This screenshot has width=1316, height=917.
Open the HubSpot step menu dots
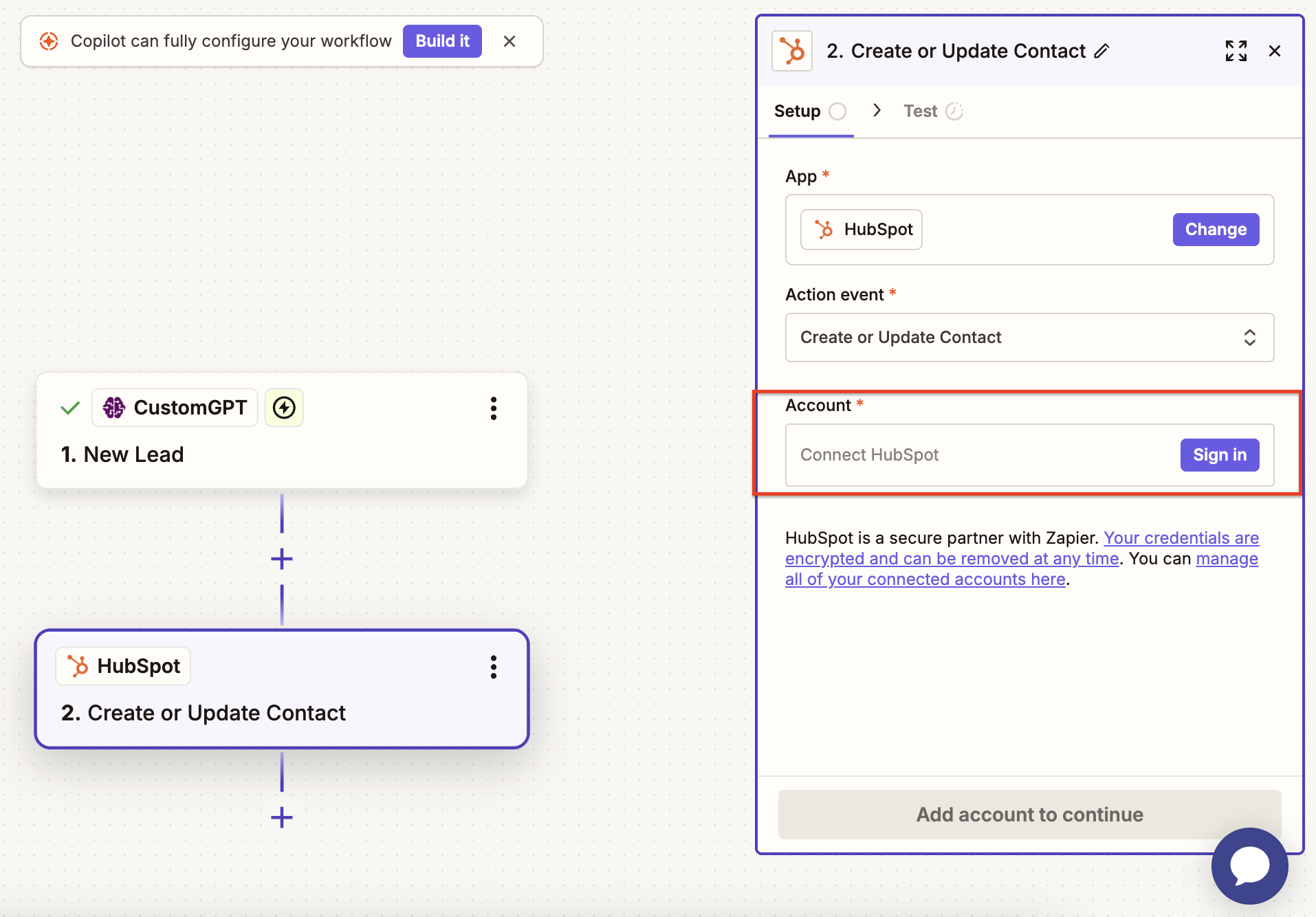[494, 667]
